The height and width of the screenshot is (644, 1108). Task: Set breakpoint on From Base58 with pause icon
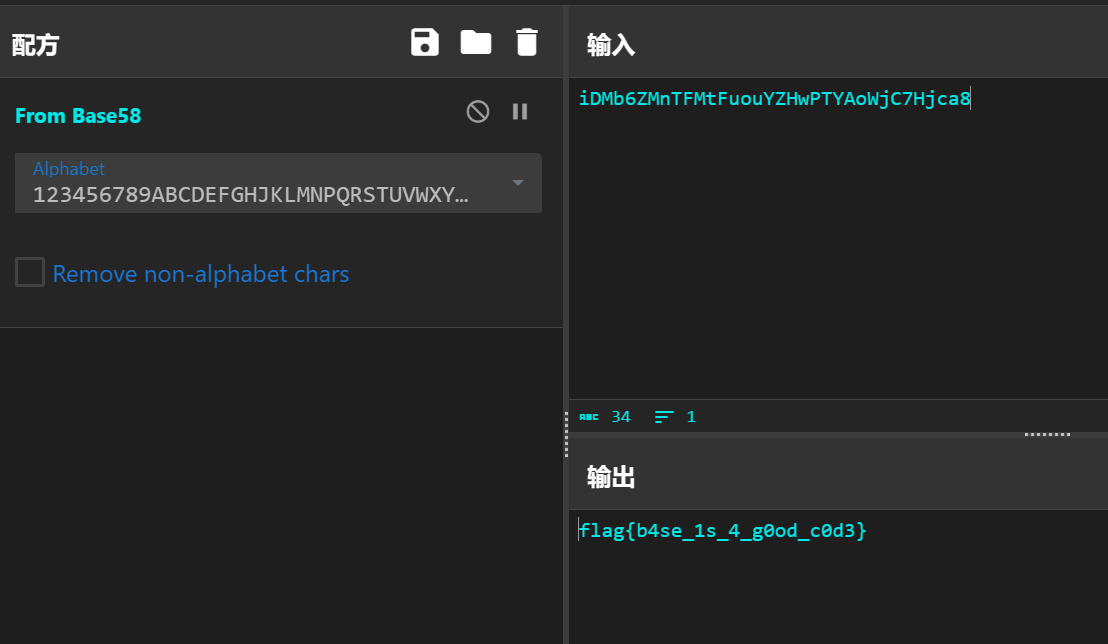[520, 112]
